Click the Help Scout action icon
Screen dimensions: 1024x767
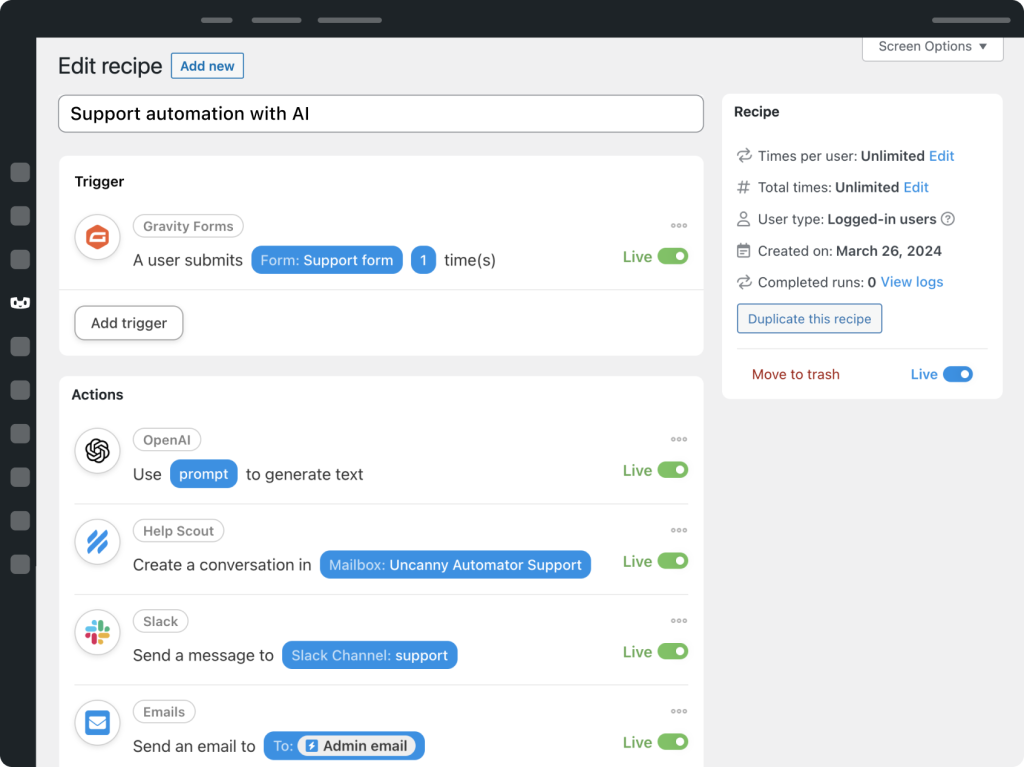(x=97, y=542)
